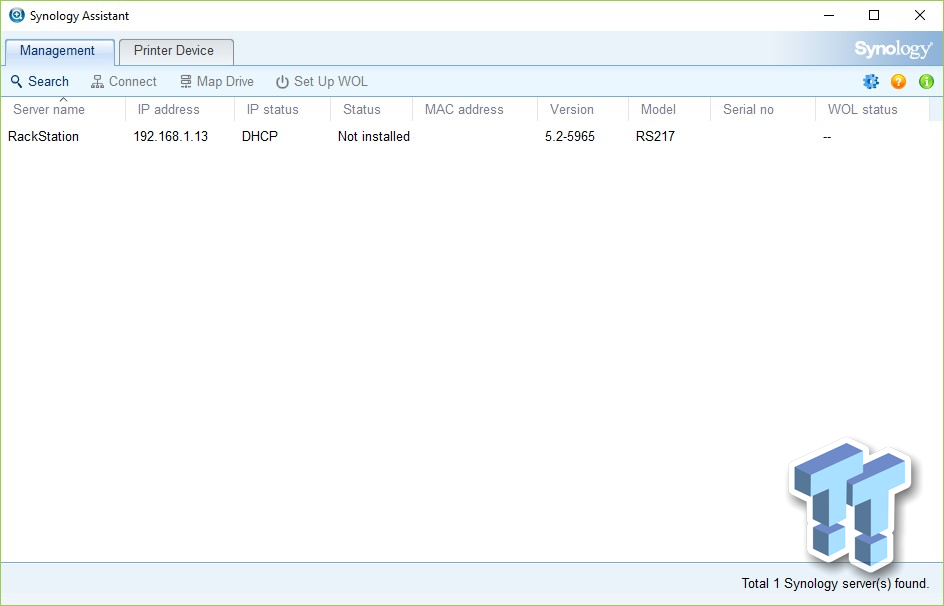Click the Synology Assistant title bar icon
Viewport: 944px width, 606px height.
coord(17,15)
